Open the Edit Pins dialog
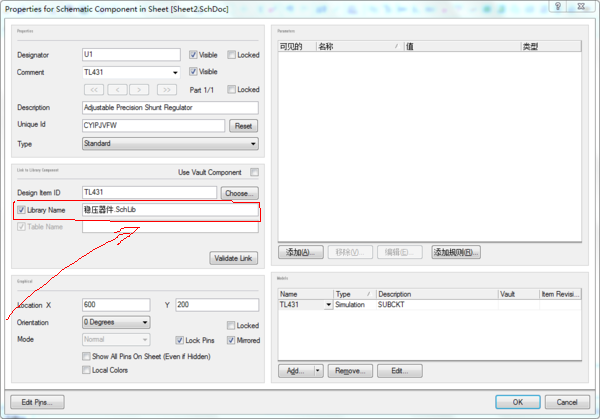This screenshot has height=419, width=600. [37, 402]
